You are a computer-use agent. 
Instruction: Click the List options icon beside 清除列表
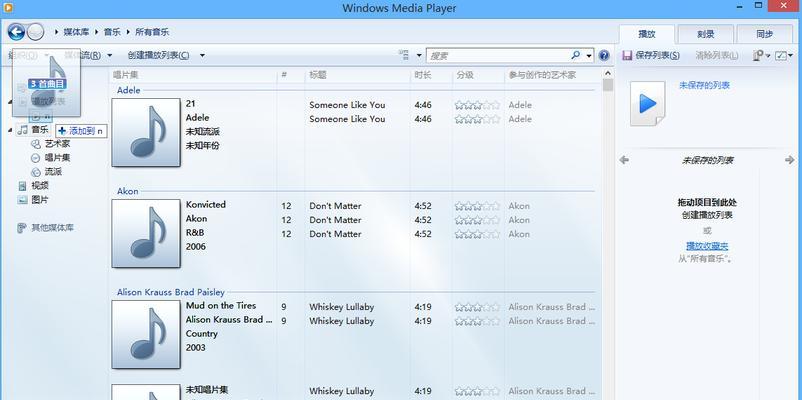point(758,55)
